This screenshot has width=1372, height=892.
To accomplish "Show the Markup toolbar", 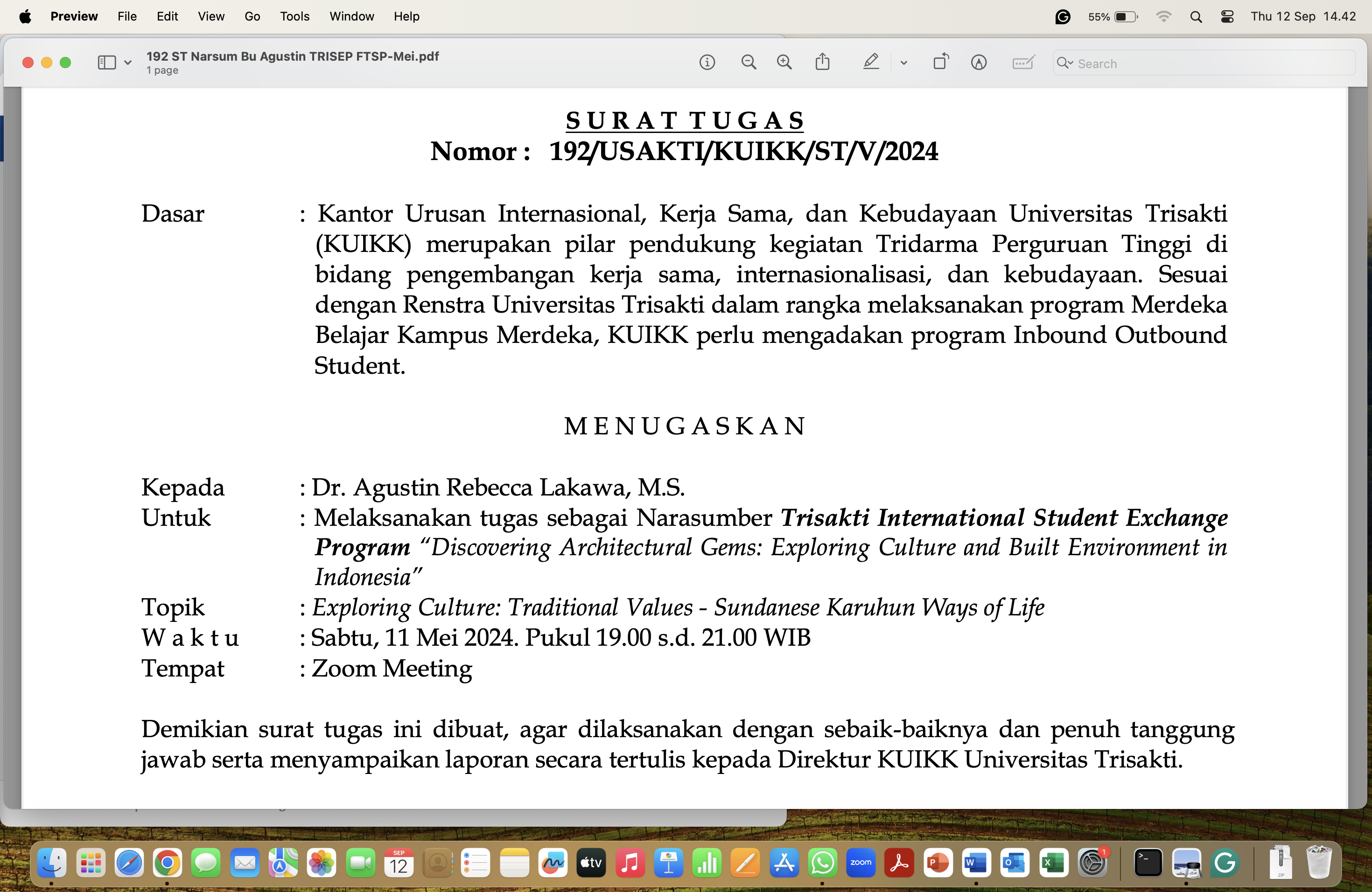I will pyautogui.click(x=978, y=62).
